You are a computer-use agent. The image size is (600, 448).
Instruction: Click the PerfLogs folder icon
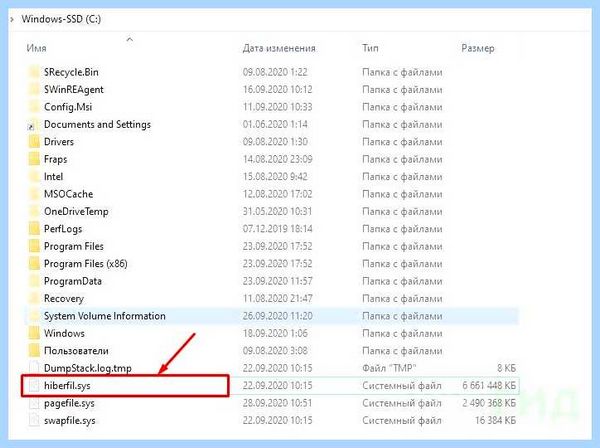[34, 229]
